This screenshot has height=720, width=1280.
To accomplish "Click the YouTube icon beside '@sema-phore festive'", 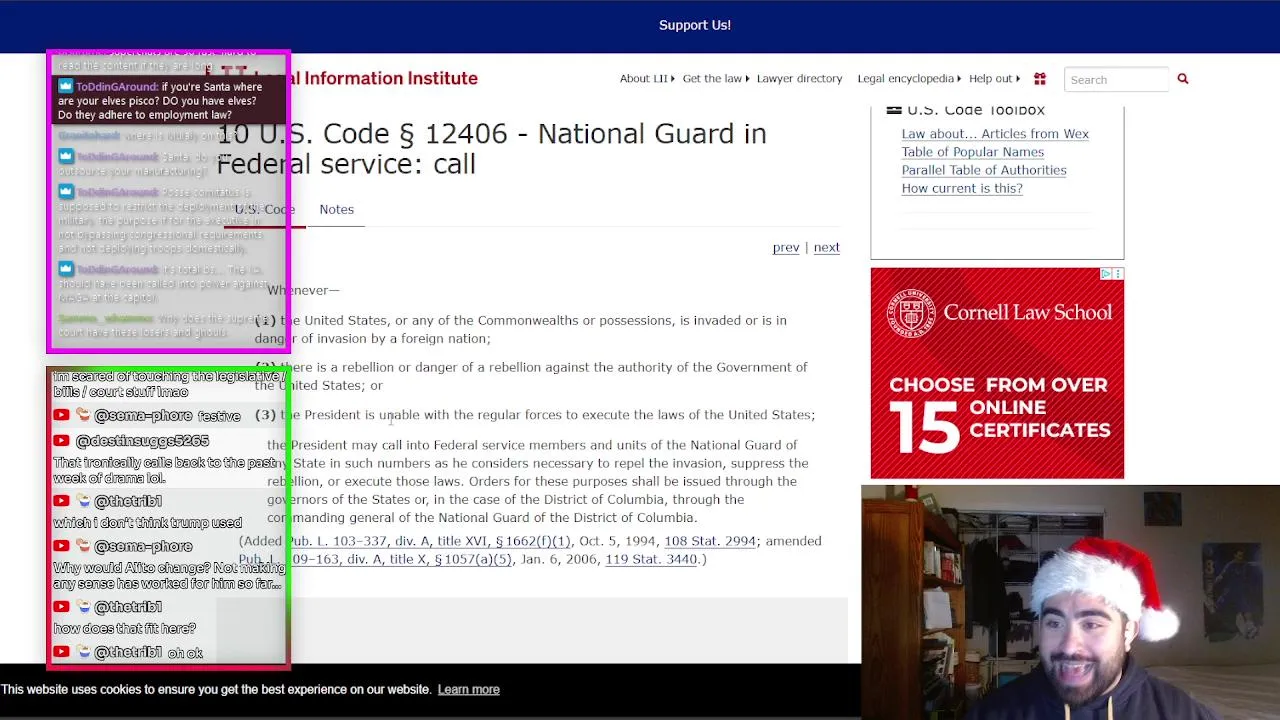I will coord(61,415).
